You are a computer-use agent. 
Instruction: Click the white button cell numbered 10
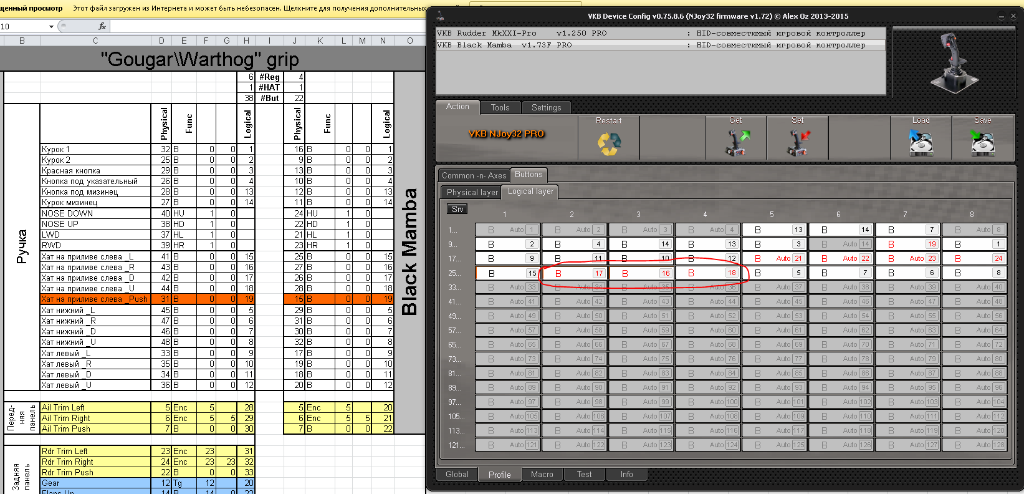pos(642,259)
